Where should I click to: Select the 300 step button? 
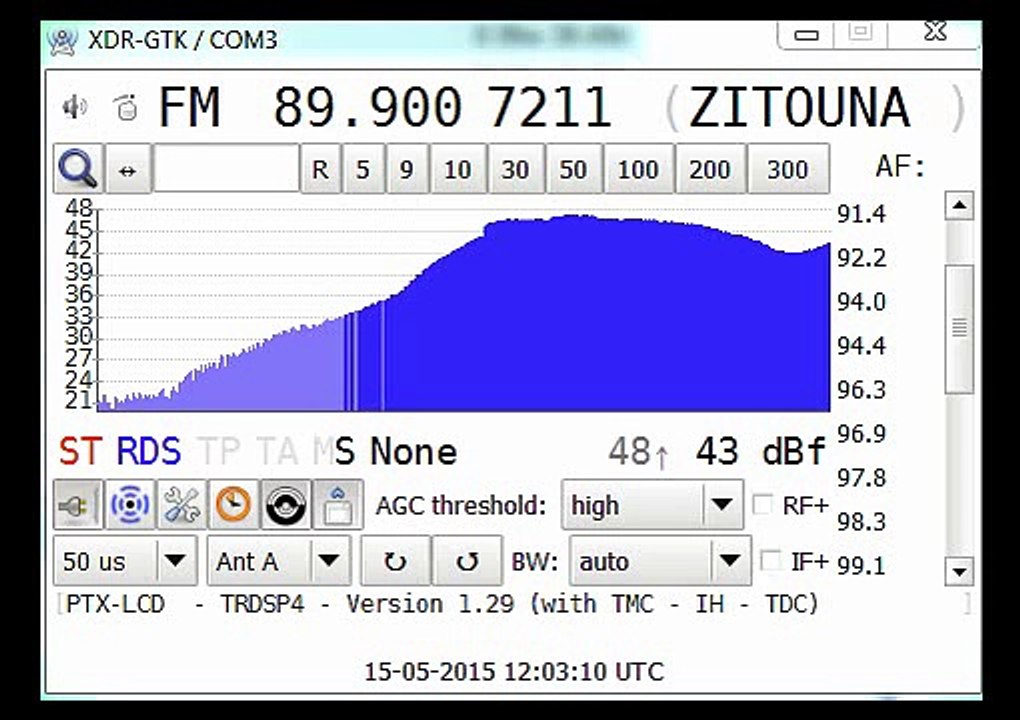(788, 170)
